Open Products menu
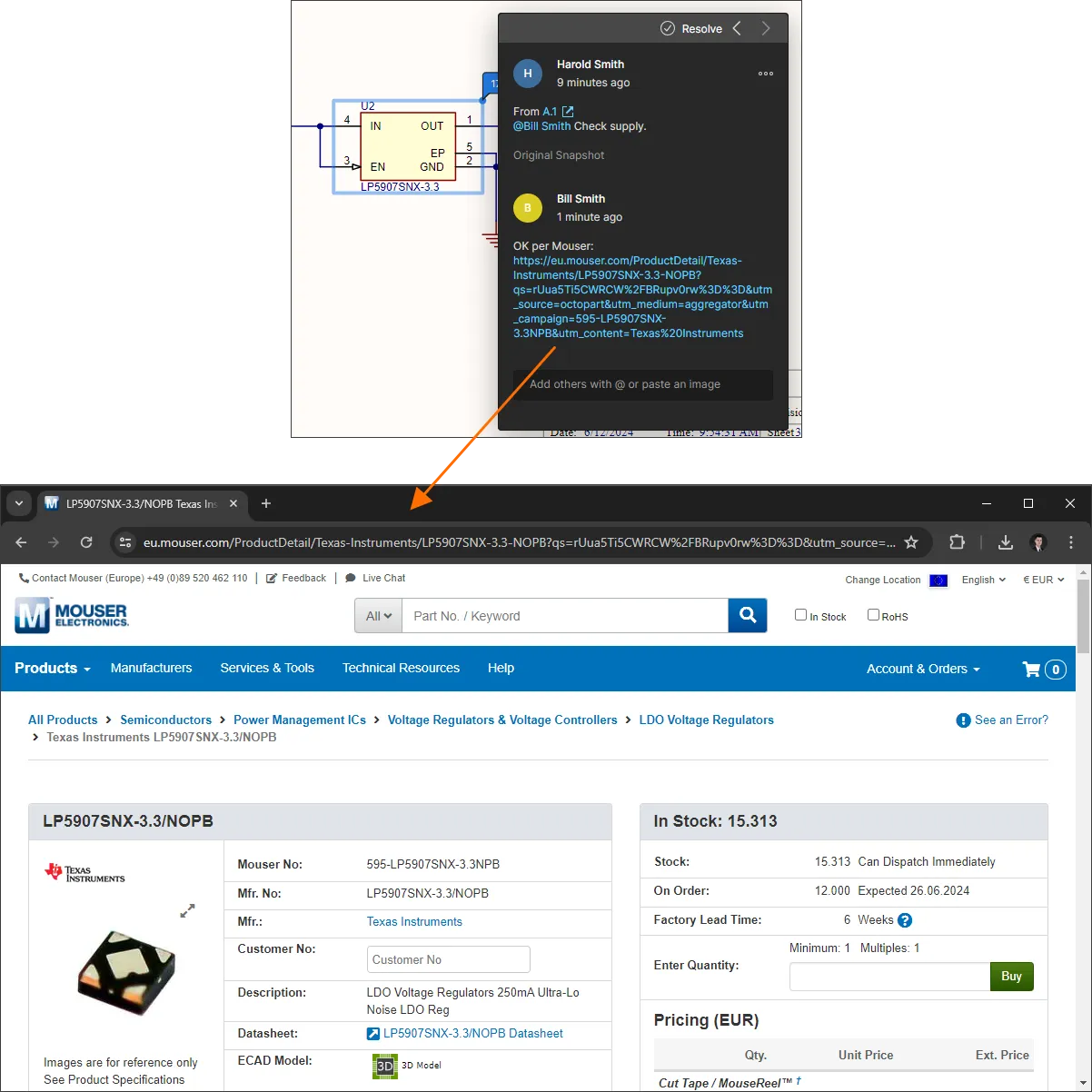1092x1092 pixels. pos(53,669)
